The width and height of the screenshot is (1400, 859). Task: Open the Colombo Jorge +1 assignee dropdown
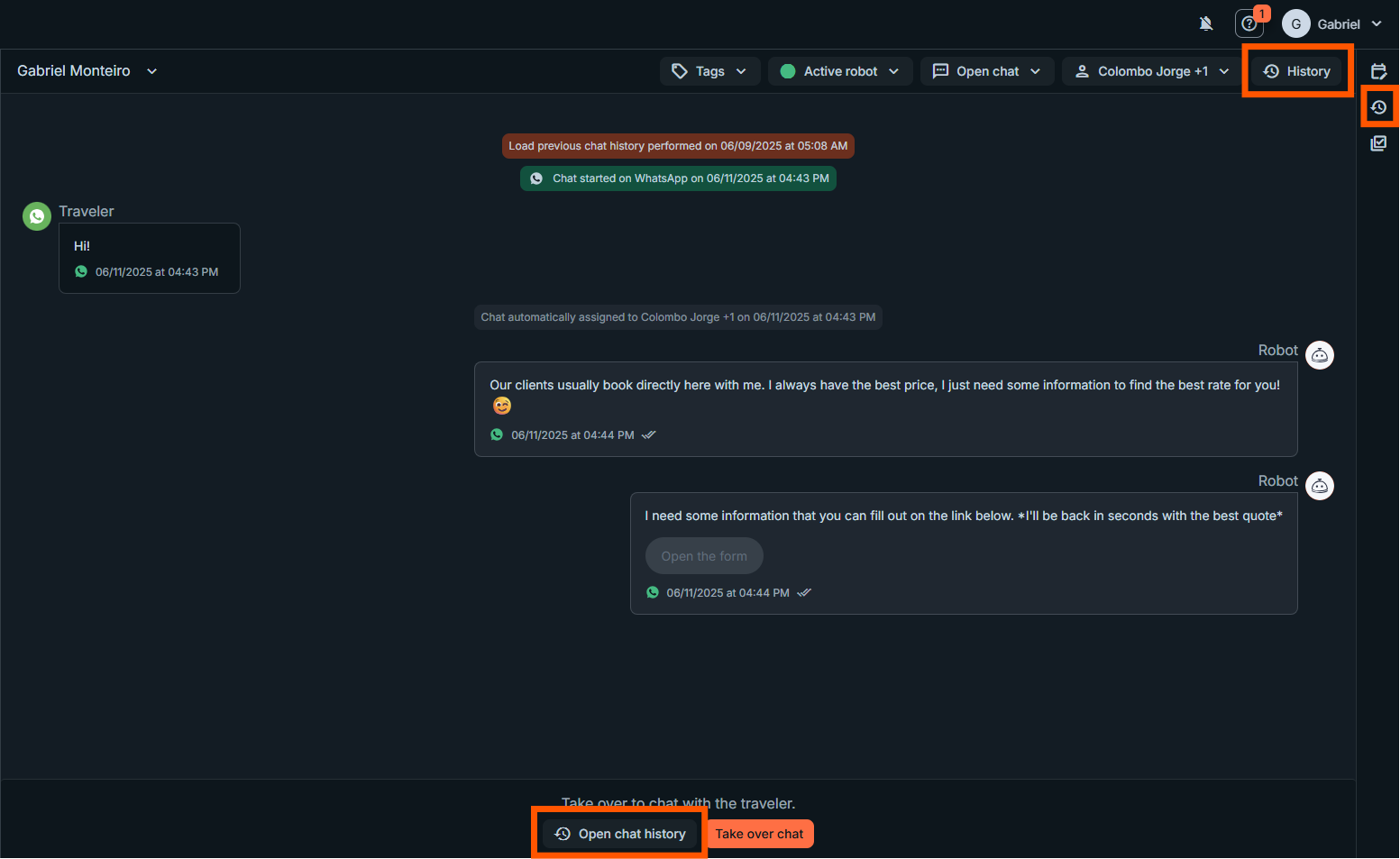pos(1152,71)
